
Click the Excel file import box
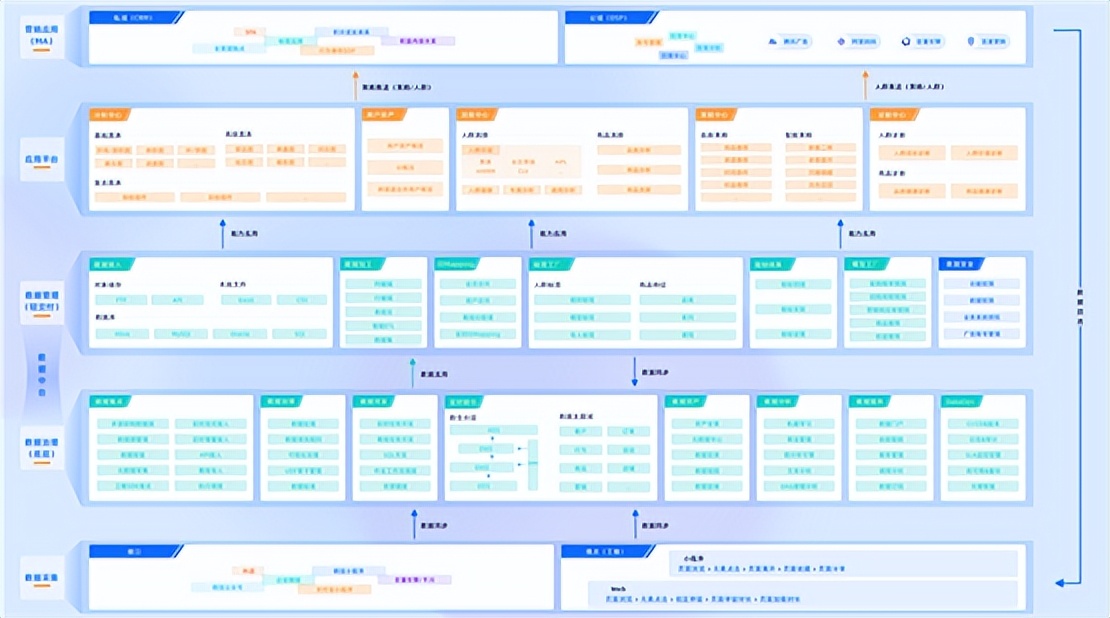(246, 300)
